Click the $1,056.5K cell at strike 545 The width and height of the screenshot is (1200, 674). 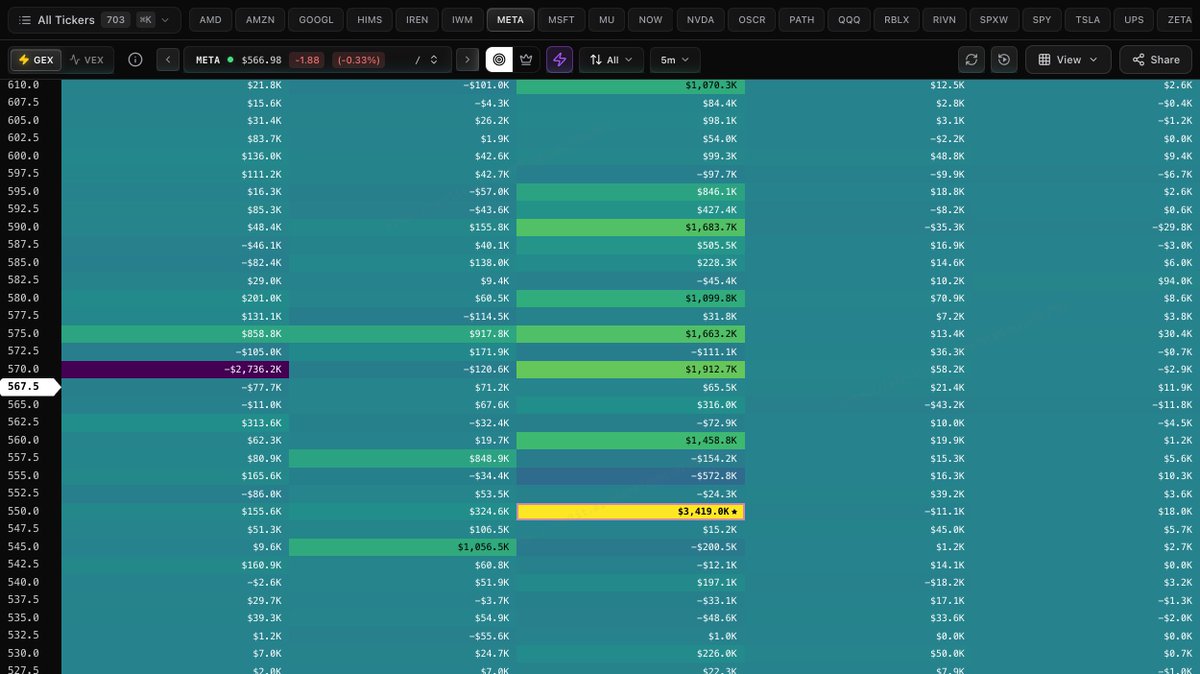pyautogui.click(x=403, y=547)
